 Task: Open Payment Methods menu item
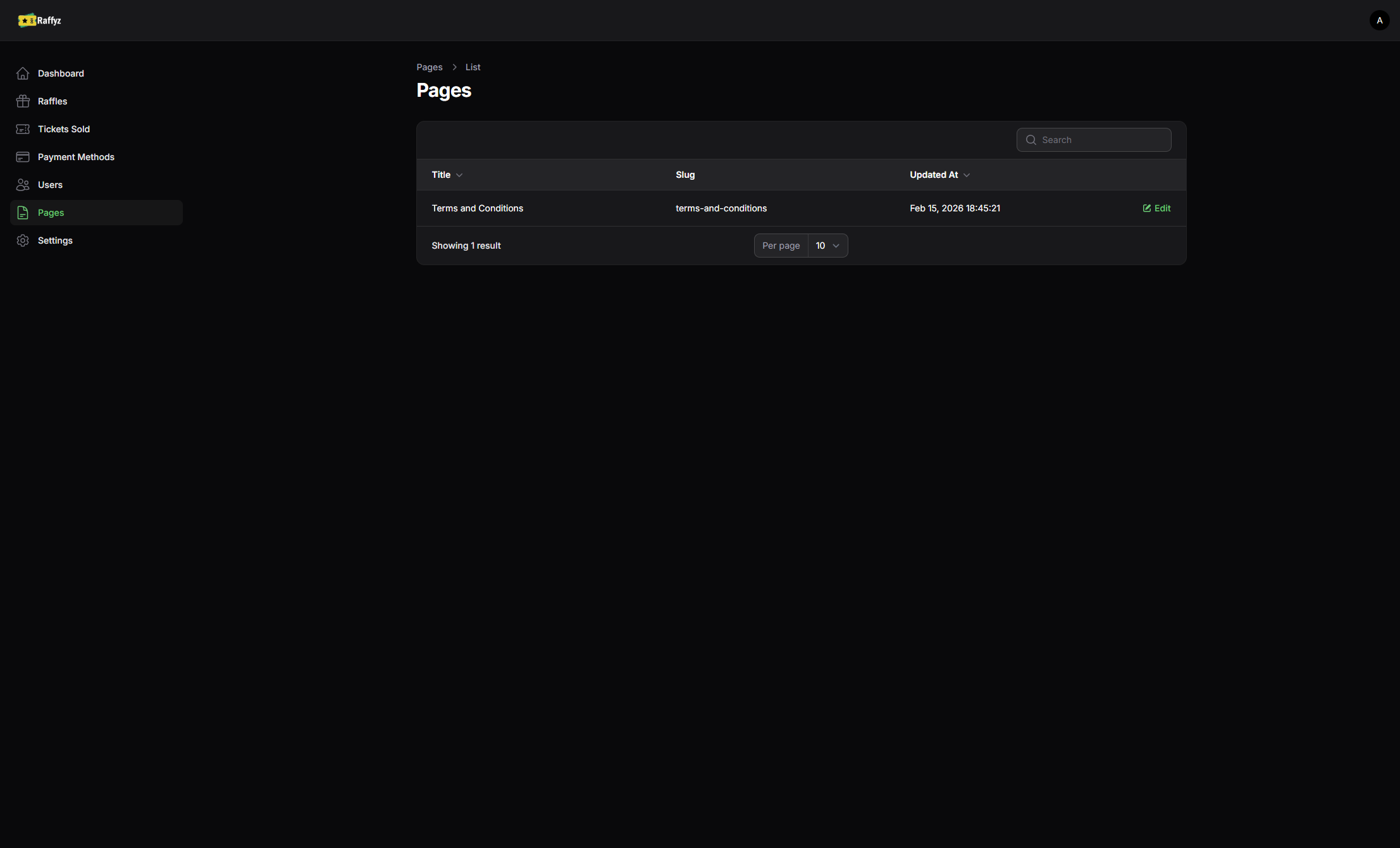click(x=76, y=157)
